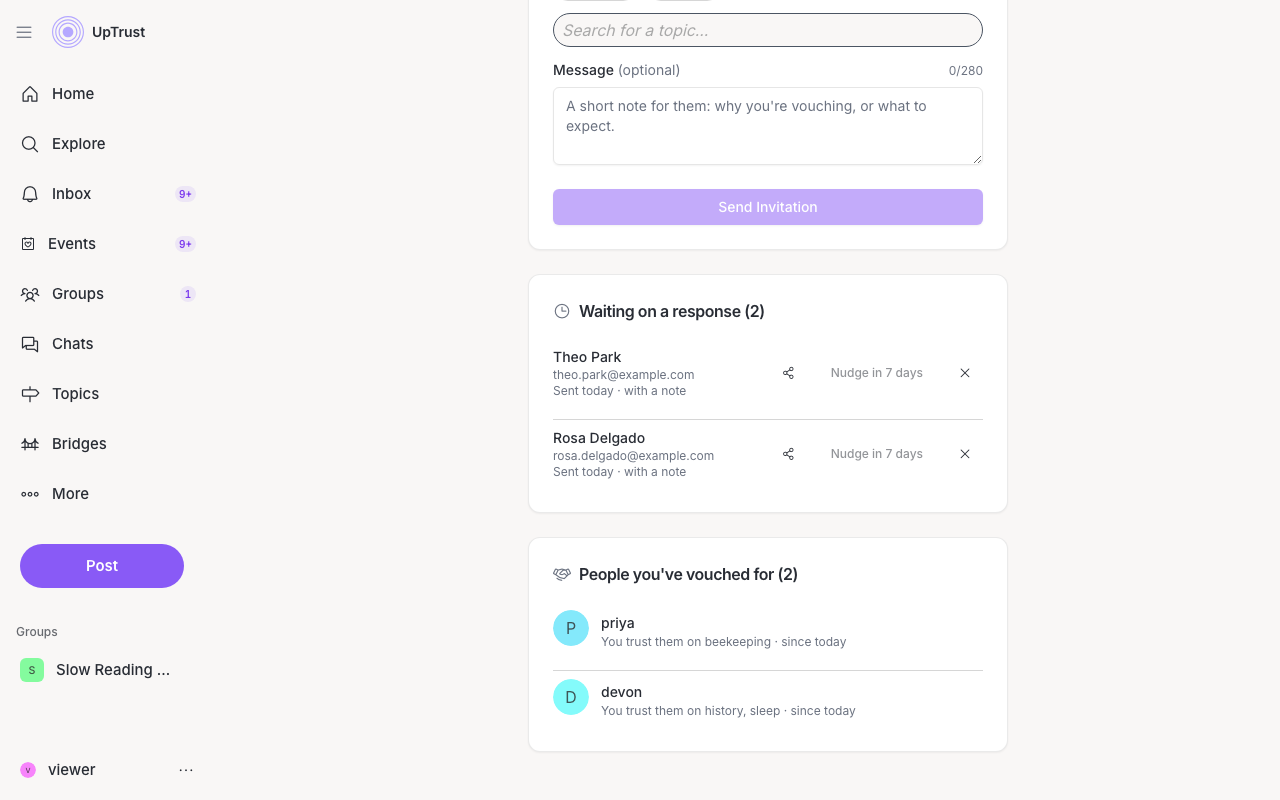Viewport: 1280px width, 800px height.
Task: Click Theo Park's Nudge in 7 days
Action: click(877, 373)
